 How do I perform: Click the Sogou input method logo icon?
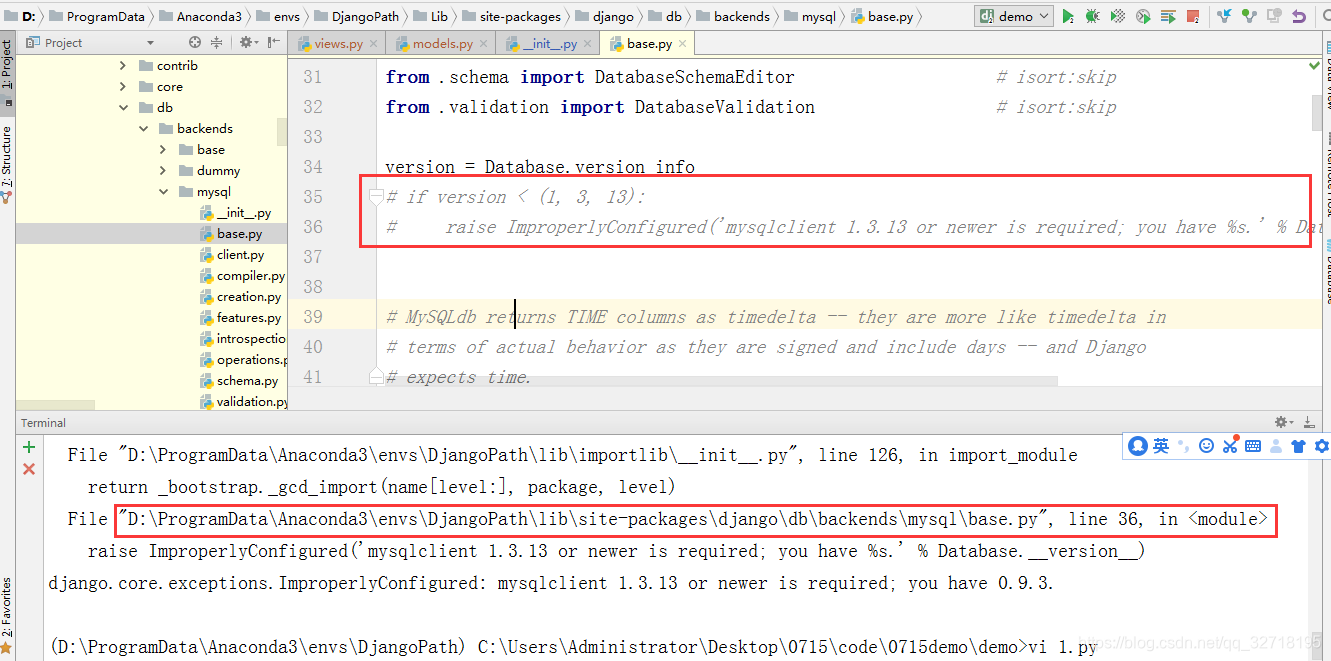[1138, 446]
